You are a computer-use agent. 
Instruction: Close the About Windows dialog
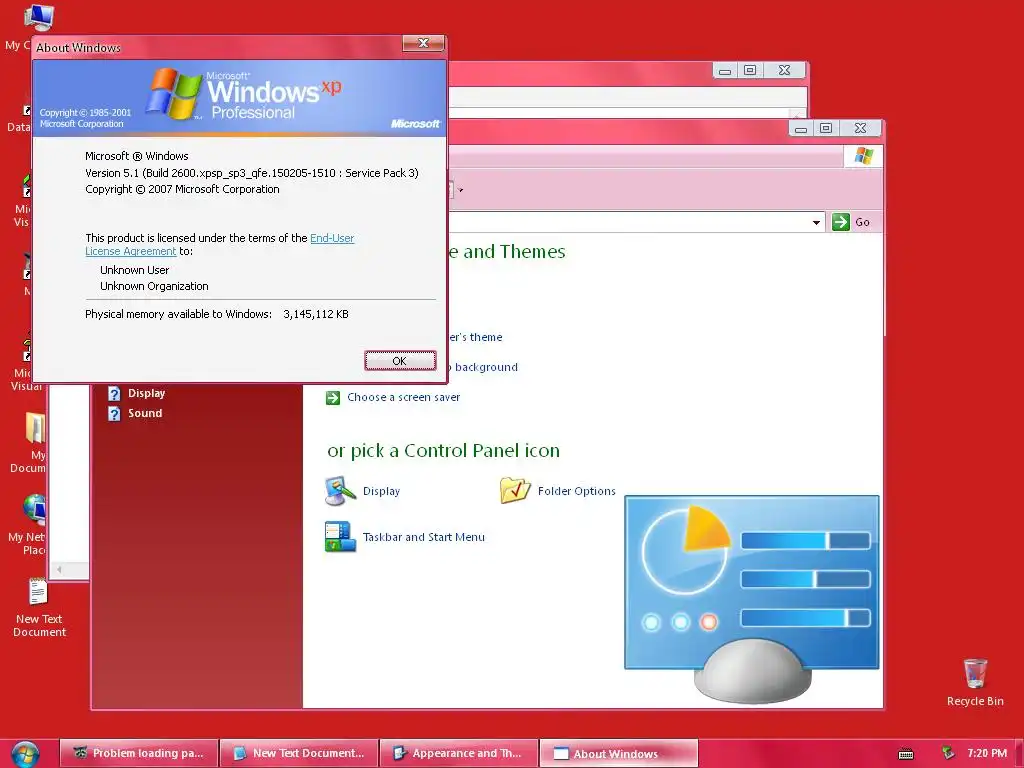tap(423, 43)
